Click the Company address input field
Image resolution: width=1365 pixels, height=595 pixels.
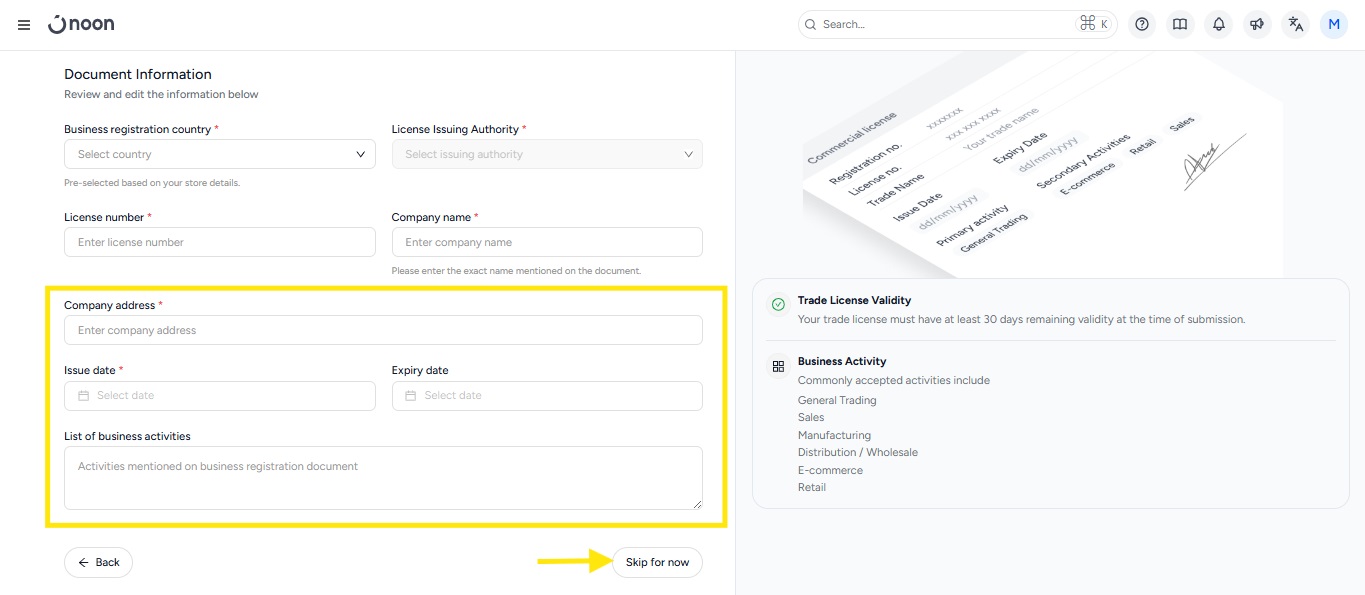coord(383,330)
